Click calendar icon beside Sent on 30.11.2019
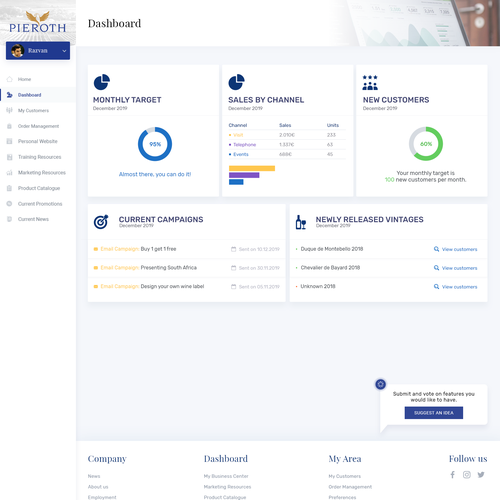Image resolution: width=500 pixels, height=500 pixels. (x=234, y=268)
